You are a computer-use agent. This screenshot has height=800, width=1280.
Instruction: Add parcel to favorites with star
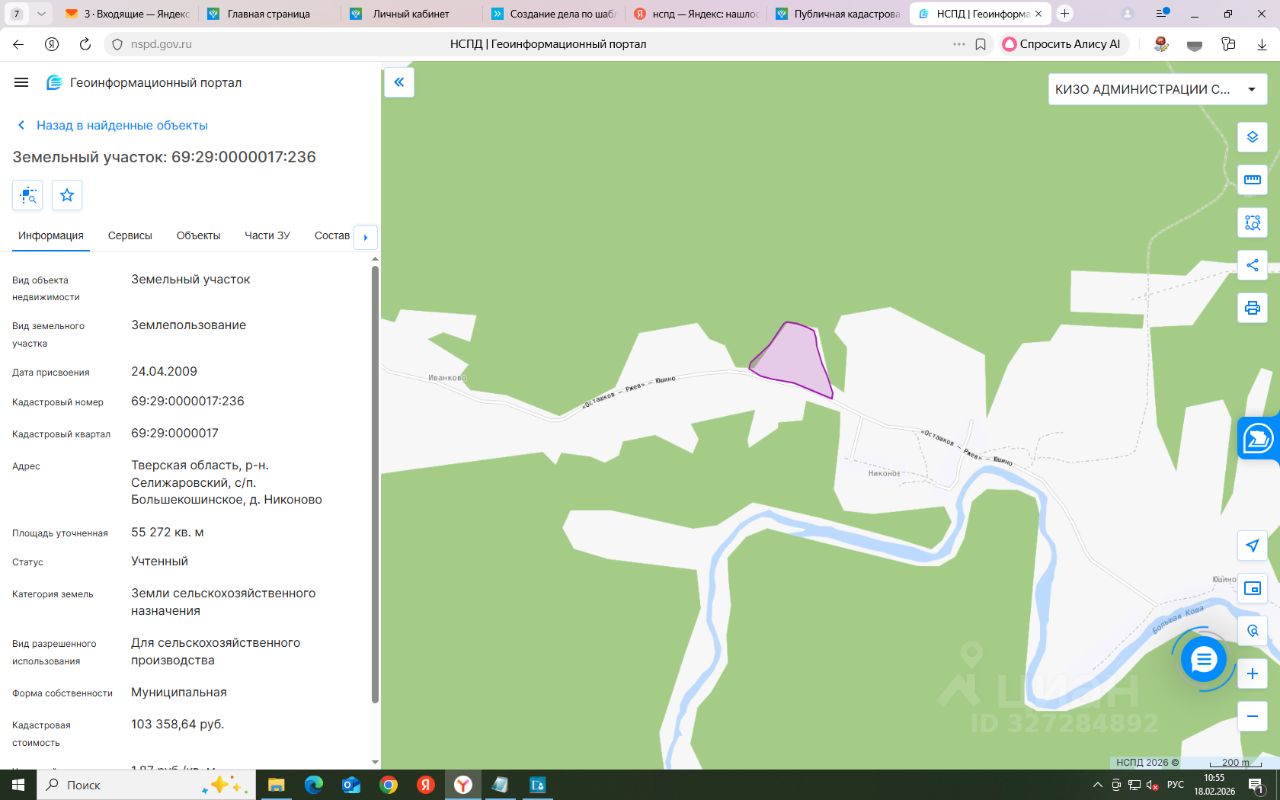click(67, 195)
